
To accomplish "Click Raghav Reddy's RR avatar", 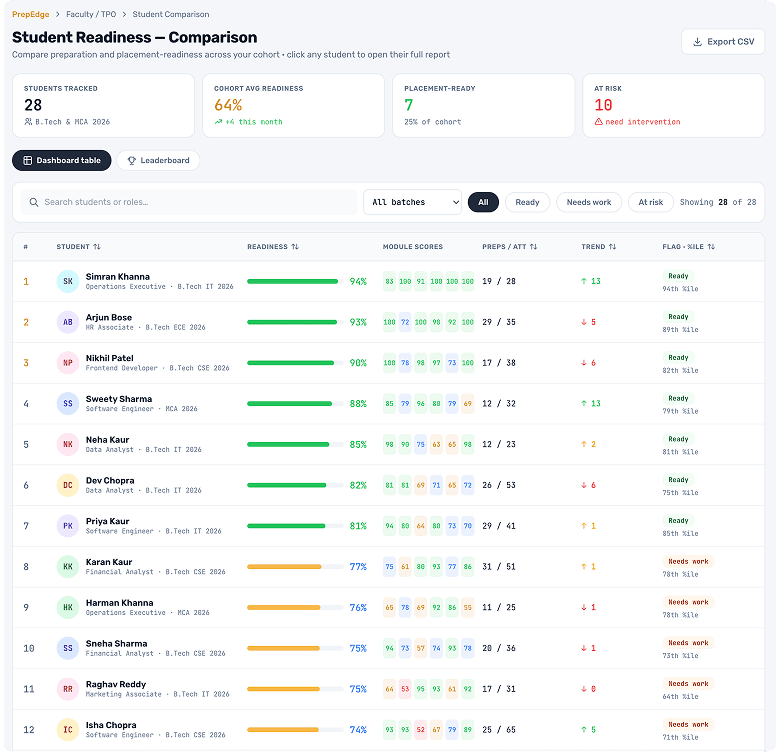I will 68,689.
